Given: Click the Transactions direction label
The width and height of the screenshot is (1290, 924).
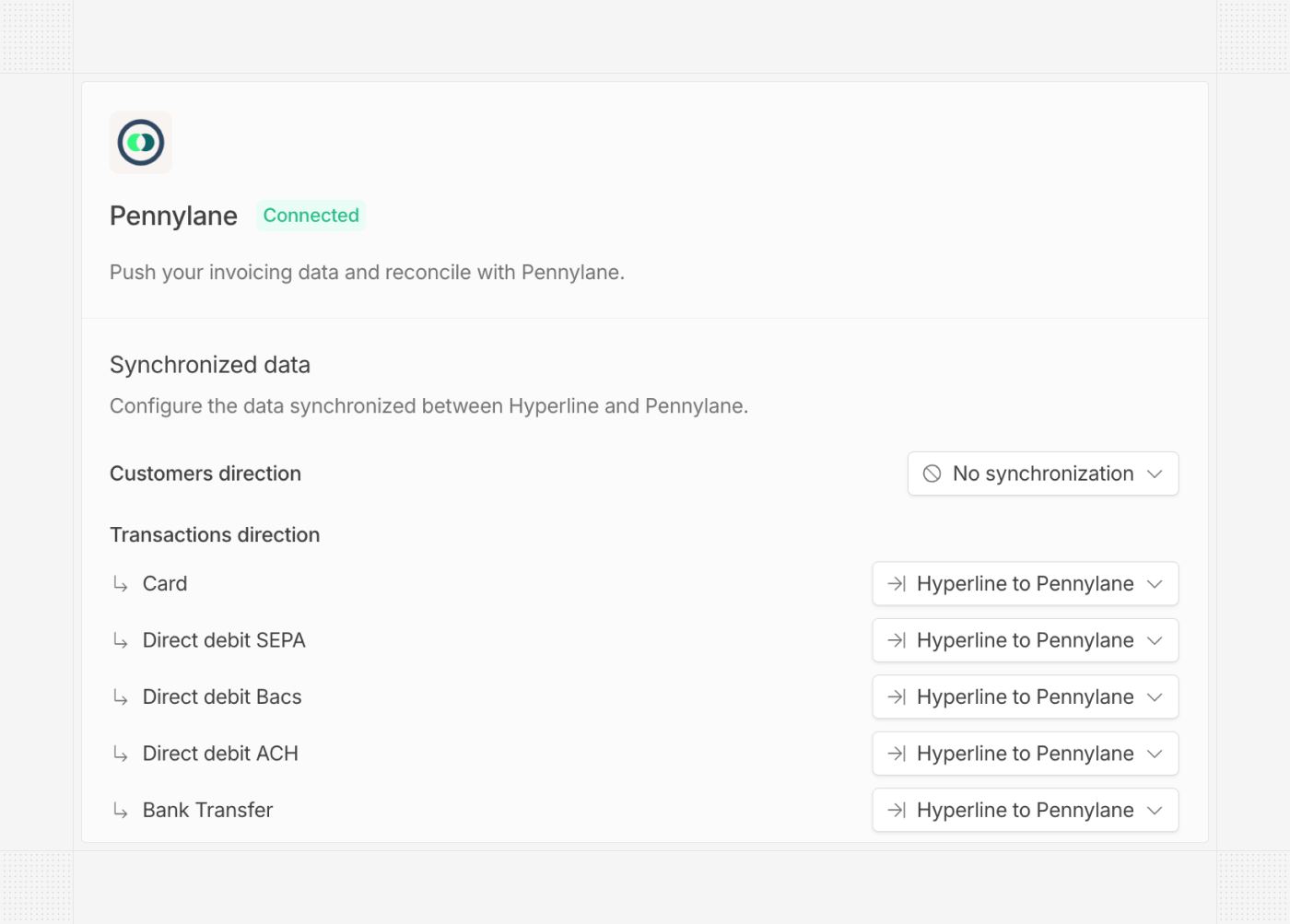Looking at the screenshot, I should (x=215, y=535).
